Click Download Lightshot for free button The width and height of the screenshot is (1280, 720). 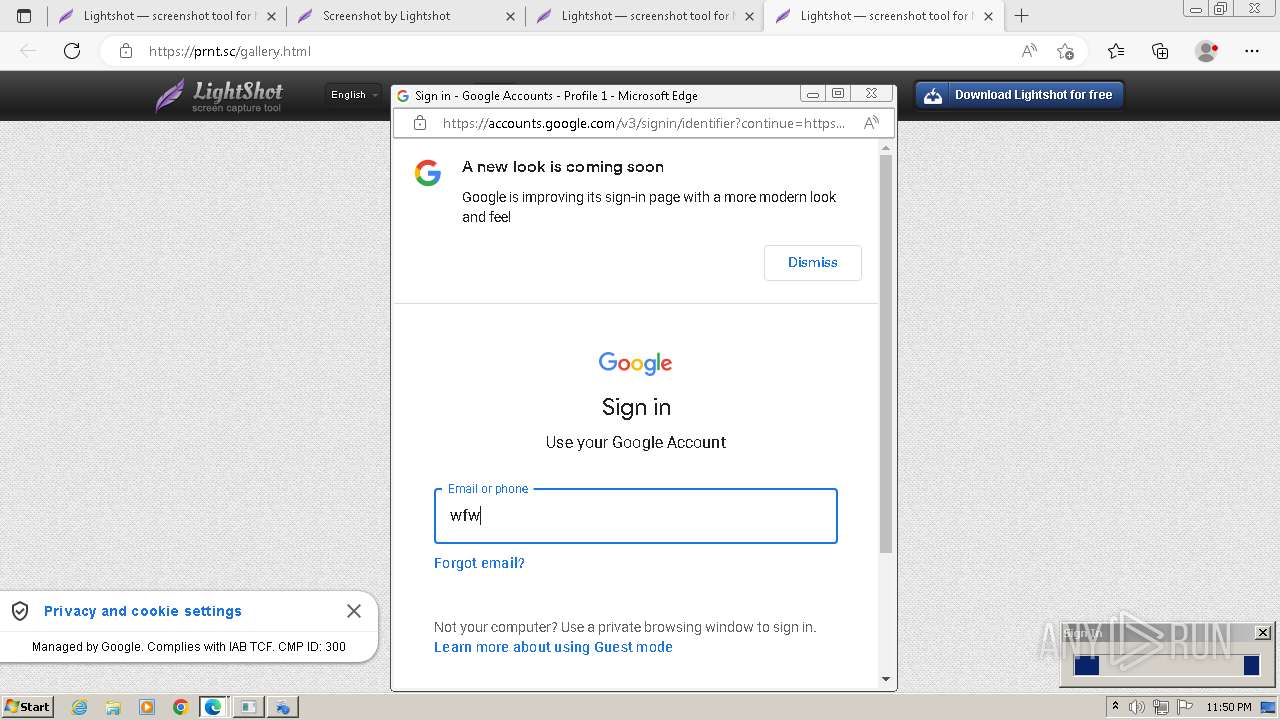pos(1020,95)
